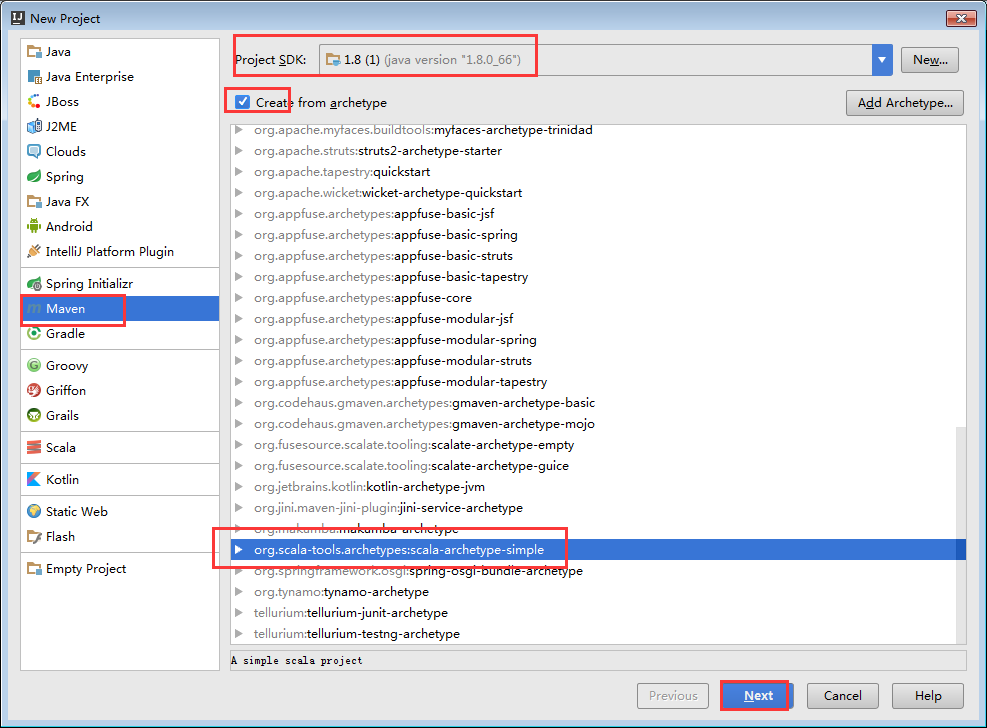Pick the JBoss icon in sidebar
The height and width of the screenshot is (728, 987).
click(x=34, y=101)
